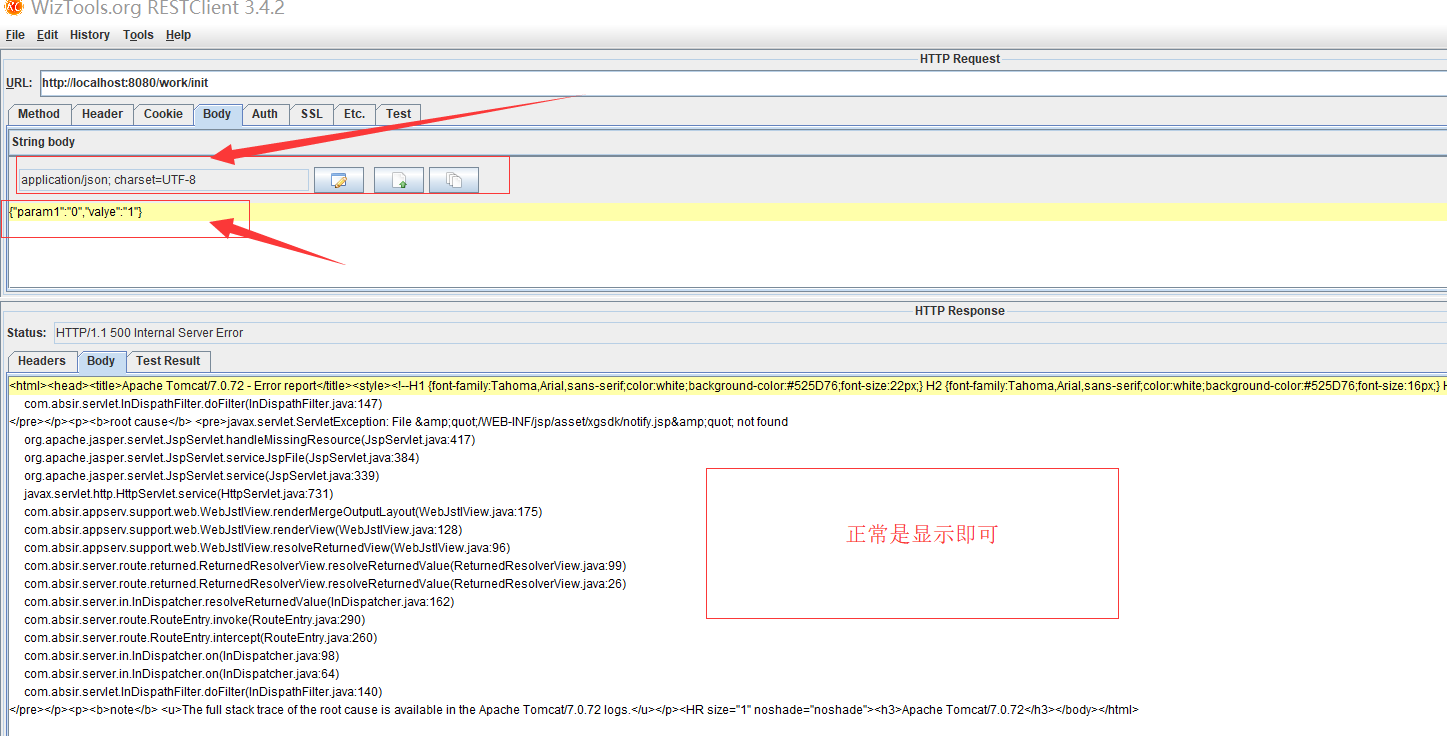Screen dimensions: 1447x736
Task: Click the URL field with localhost:8080/work/init
Action: click(x=743, y=83)
